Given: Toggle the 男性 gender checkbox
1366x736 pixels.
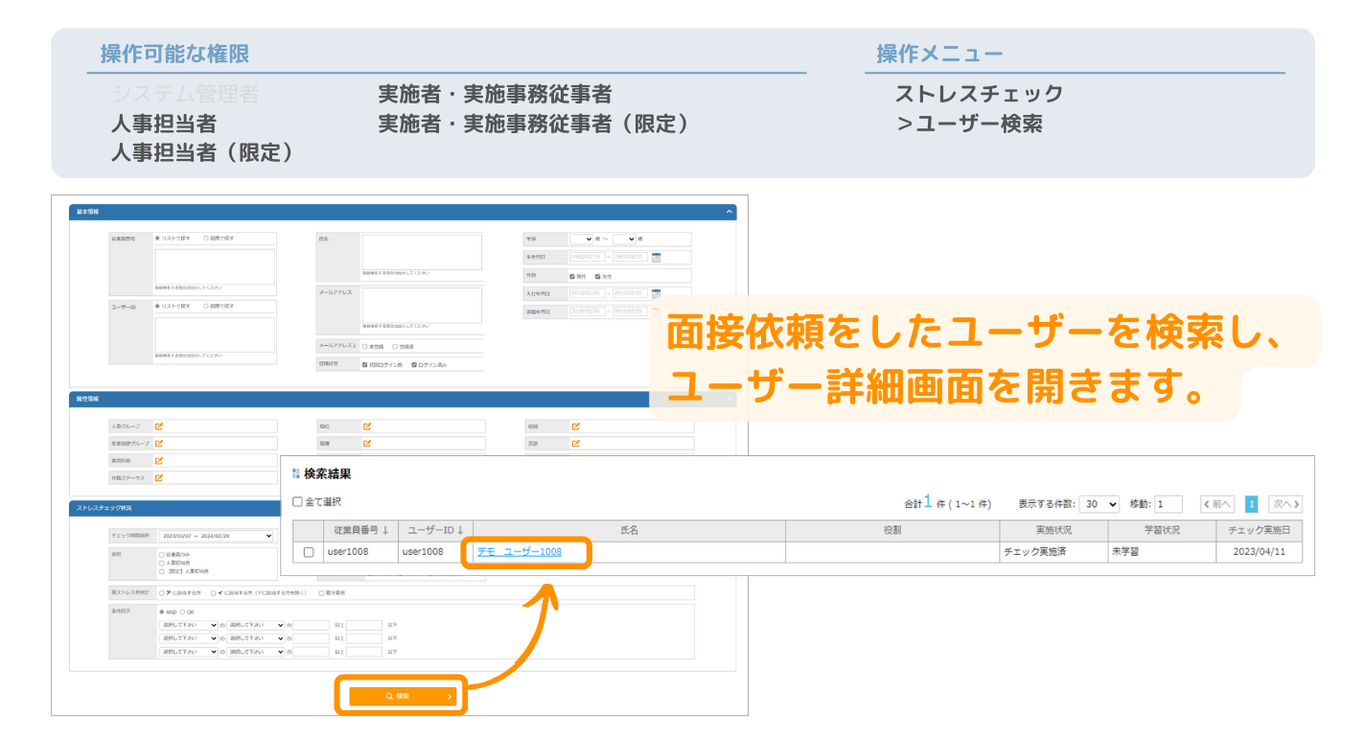Looking at the screenshot, I should click(x=572, y=276).
